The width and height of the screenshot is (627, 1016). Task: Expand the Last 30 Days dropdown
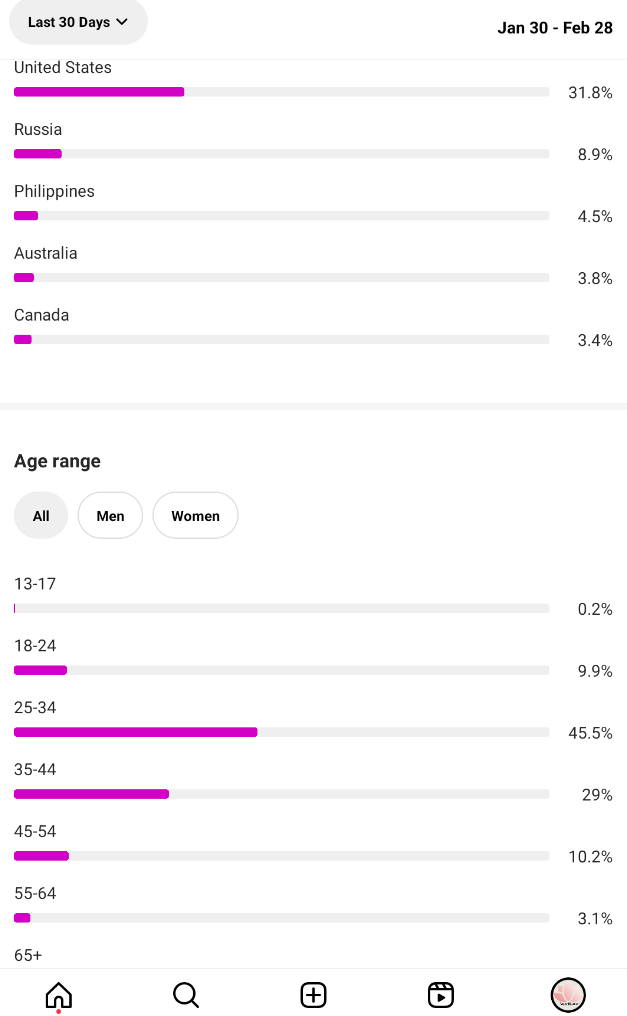click(78, 22)
